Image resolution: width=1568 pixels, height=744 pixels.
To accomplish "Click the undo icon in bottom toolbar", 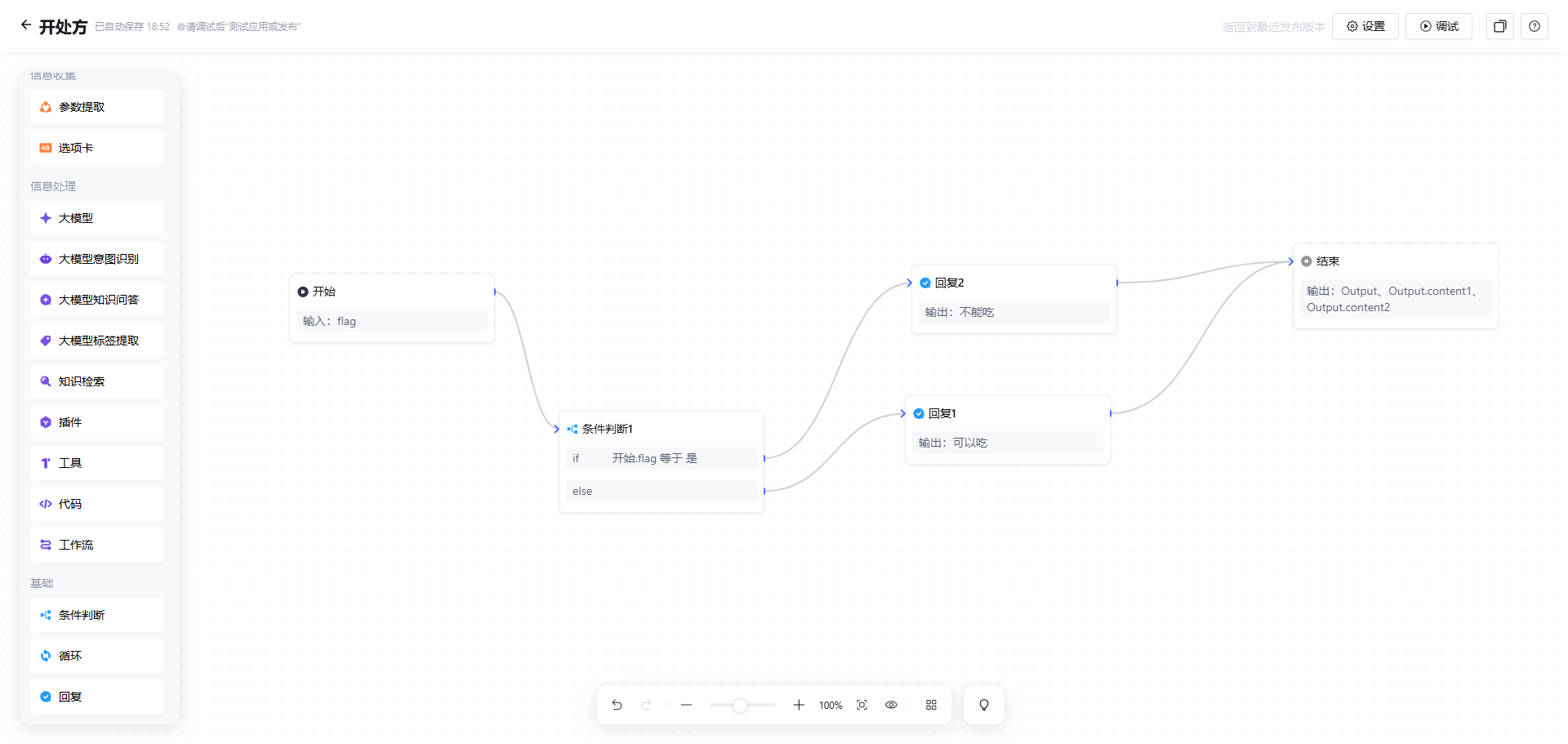I will click(617, 705).
